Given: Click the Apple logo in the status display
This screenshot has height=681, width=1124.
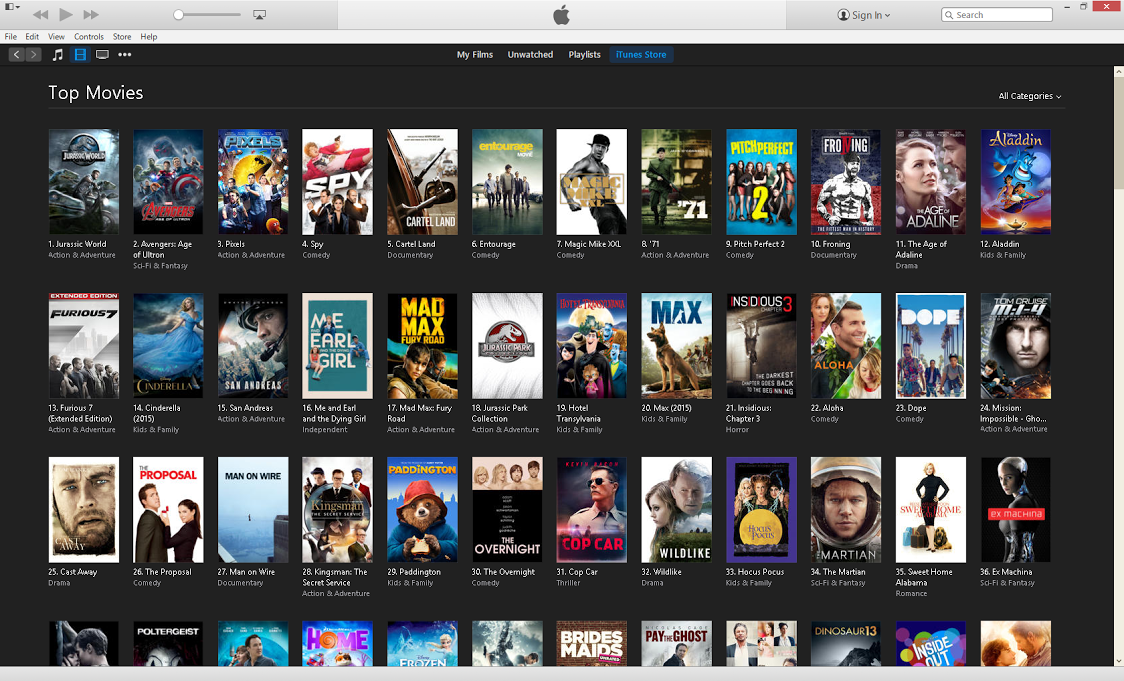Looking at the screenshot, I should click(x=561, y=14).
